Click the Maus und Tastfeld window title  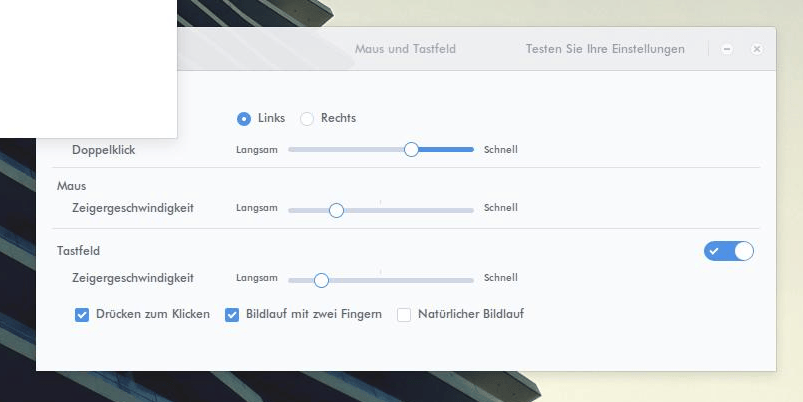[405, 49]
